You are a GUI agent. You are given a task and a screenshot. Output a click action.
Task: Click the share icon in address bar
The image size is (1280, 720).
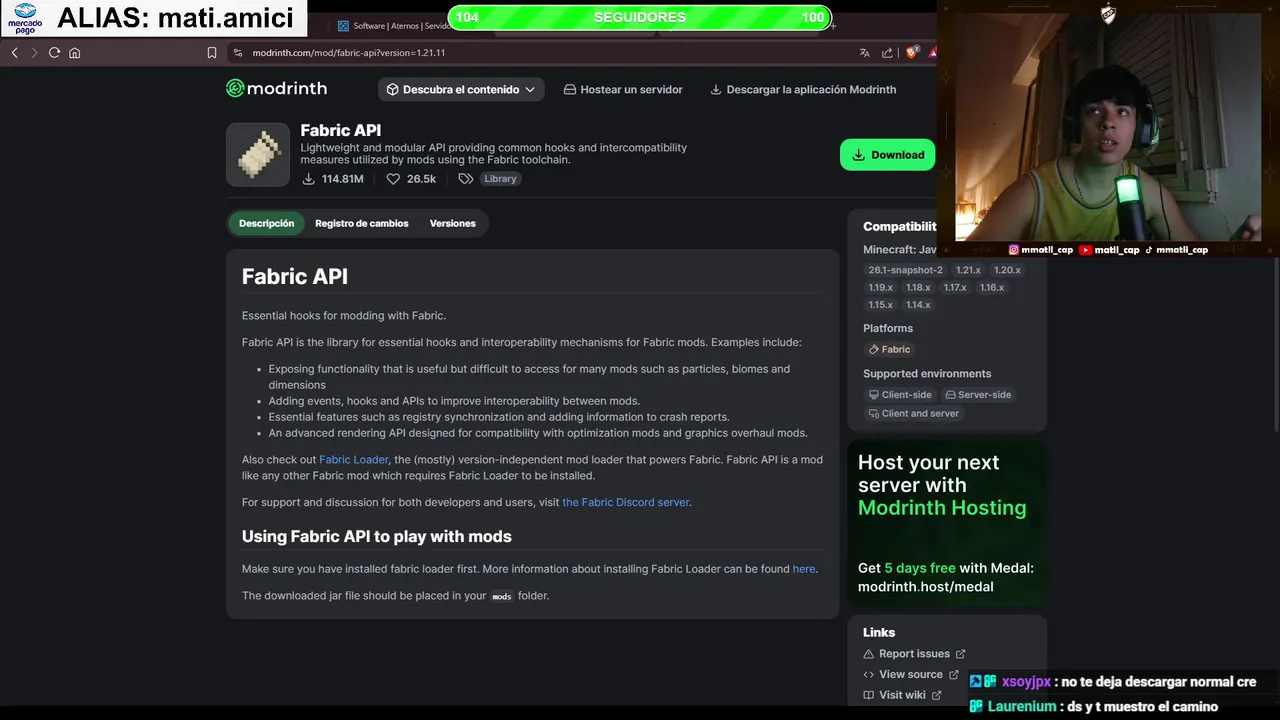tap(888, 53)
